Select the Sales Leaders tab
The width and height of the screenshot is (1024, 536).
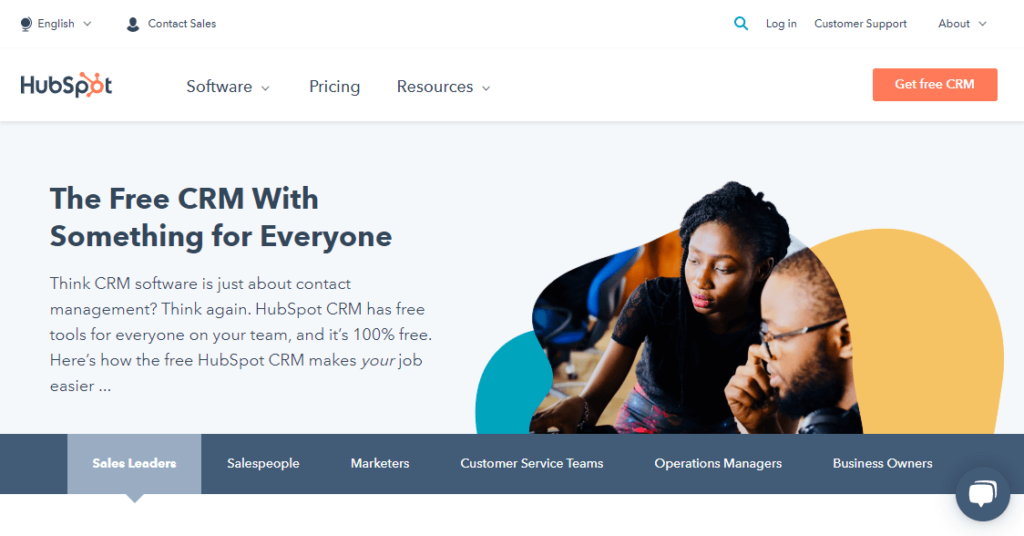pos(134,464)
